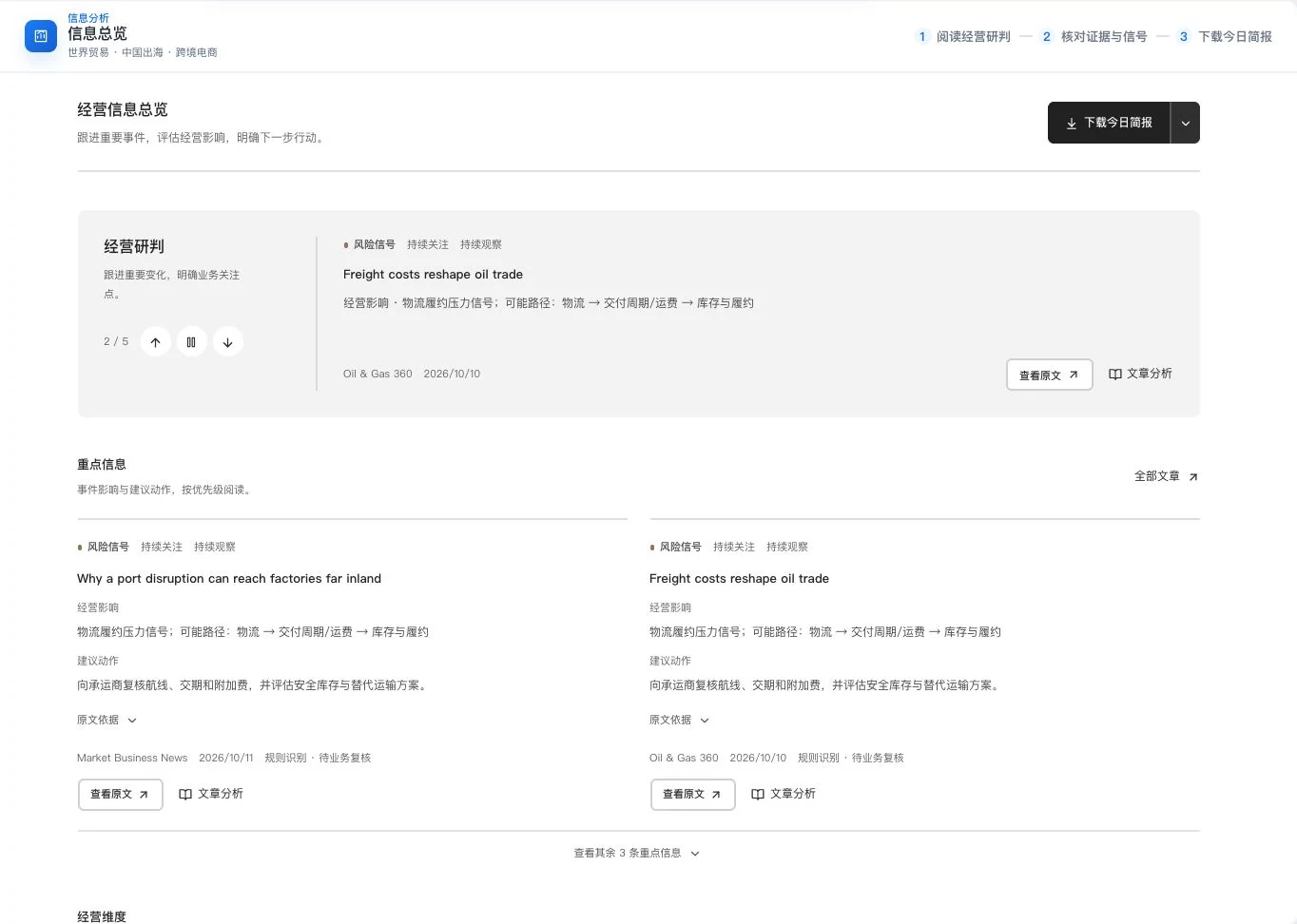Show previous 经营研判 item with up arrow
Viewport: 1297px width, 924px height.
155,342
